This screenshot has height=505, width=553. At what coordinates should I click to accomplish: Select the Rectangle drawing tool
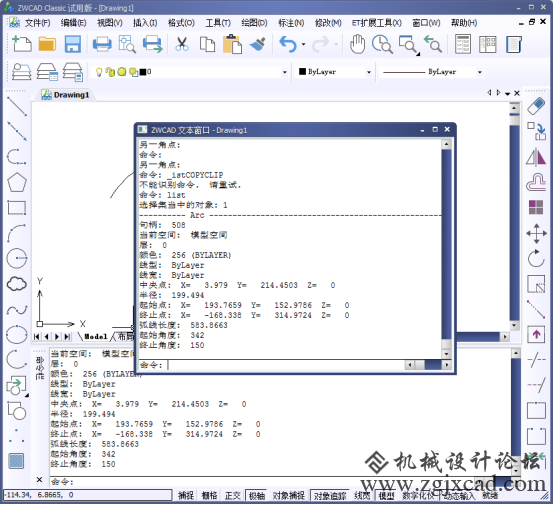tap(17, 208)
